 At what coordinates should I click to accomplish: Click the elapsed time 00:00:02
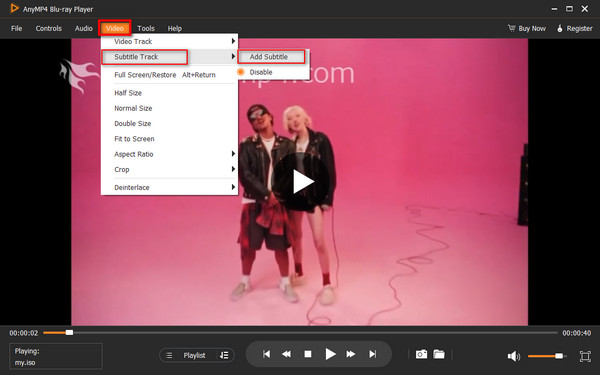pos(24,333)
